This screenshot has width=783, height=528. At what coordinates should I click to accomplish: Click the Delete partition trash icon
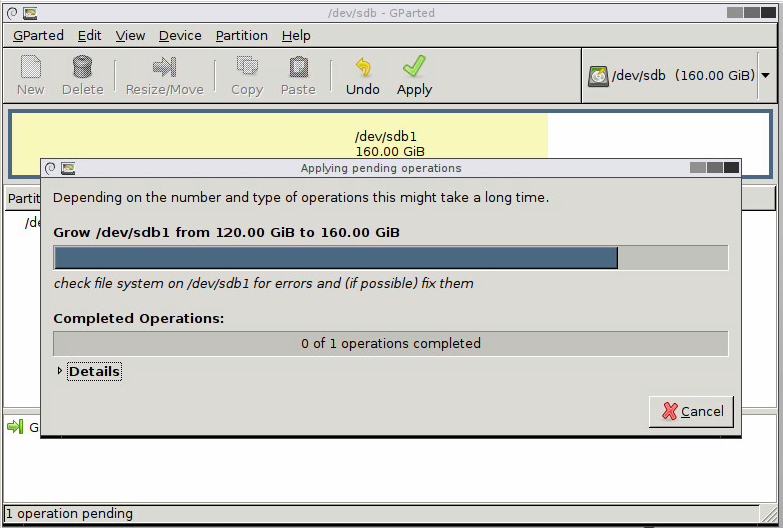[82, 68]
